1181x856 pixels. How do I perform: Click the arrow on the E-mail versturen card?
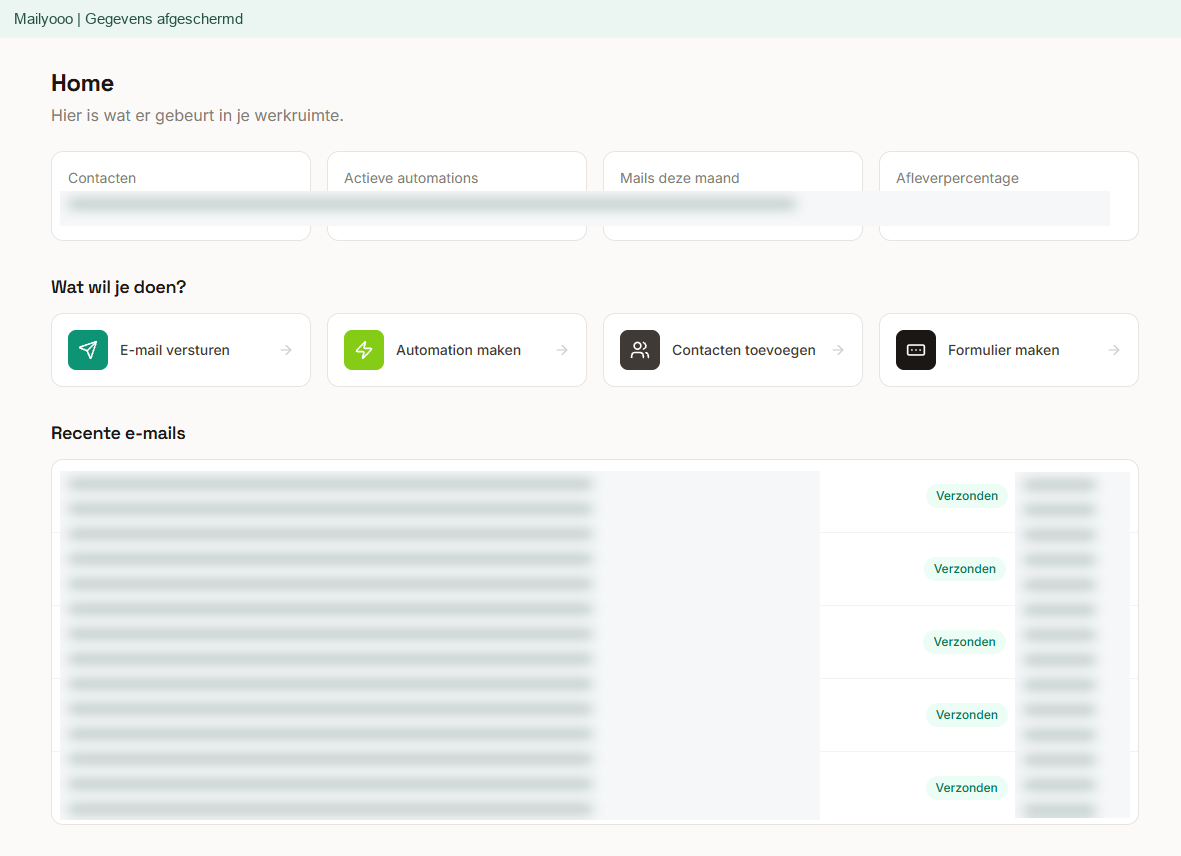pyautogui.click(x=286, y=350)
